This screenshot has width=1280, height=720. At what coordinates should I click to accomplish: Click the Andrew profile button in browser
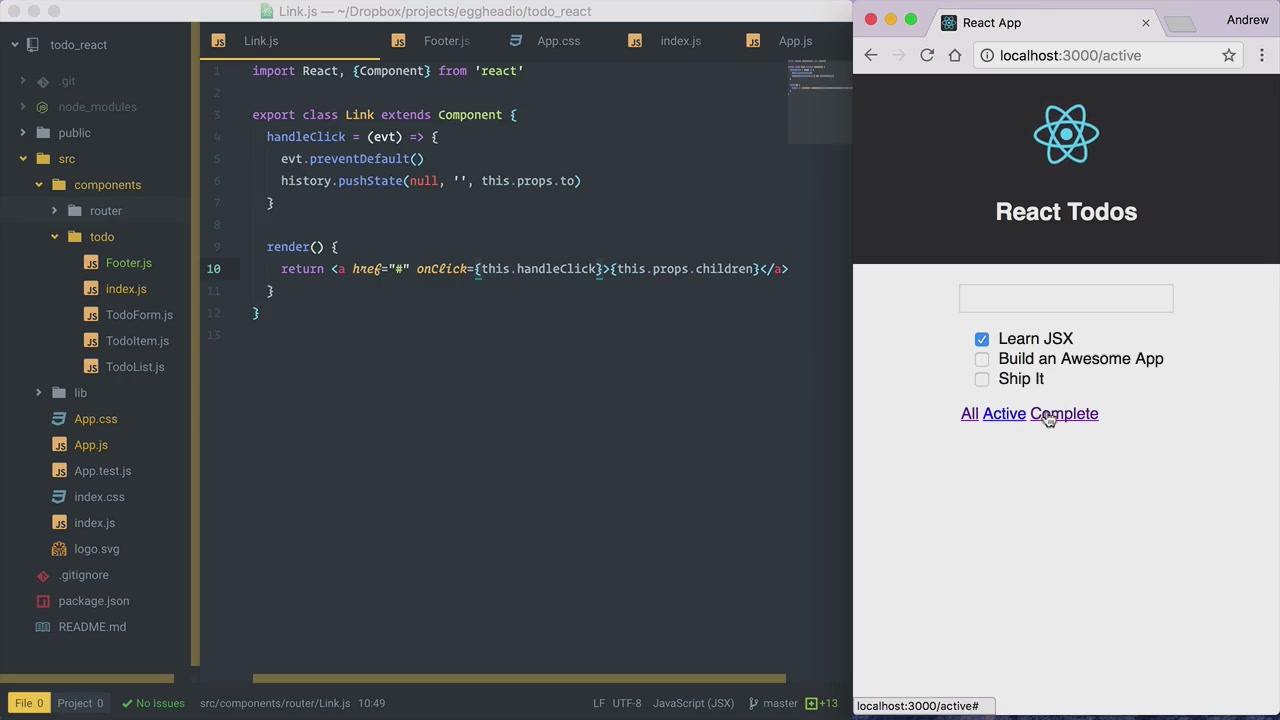point(1248,20)
